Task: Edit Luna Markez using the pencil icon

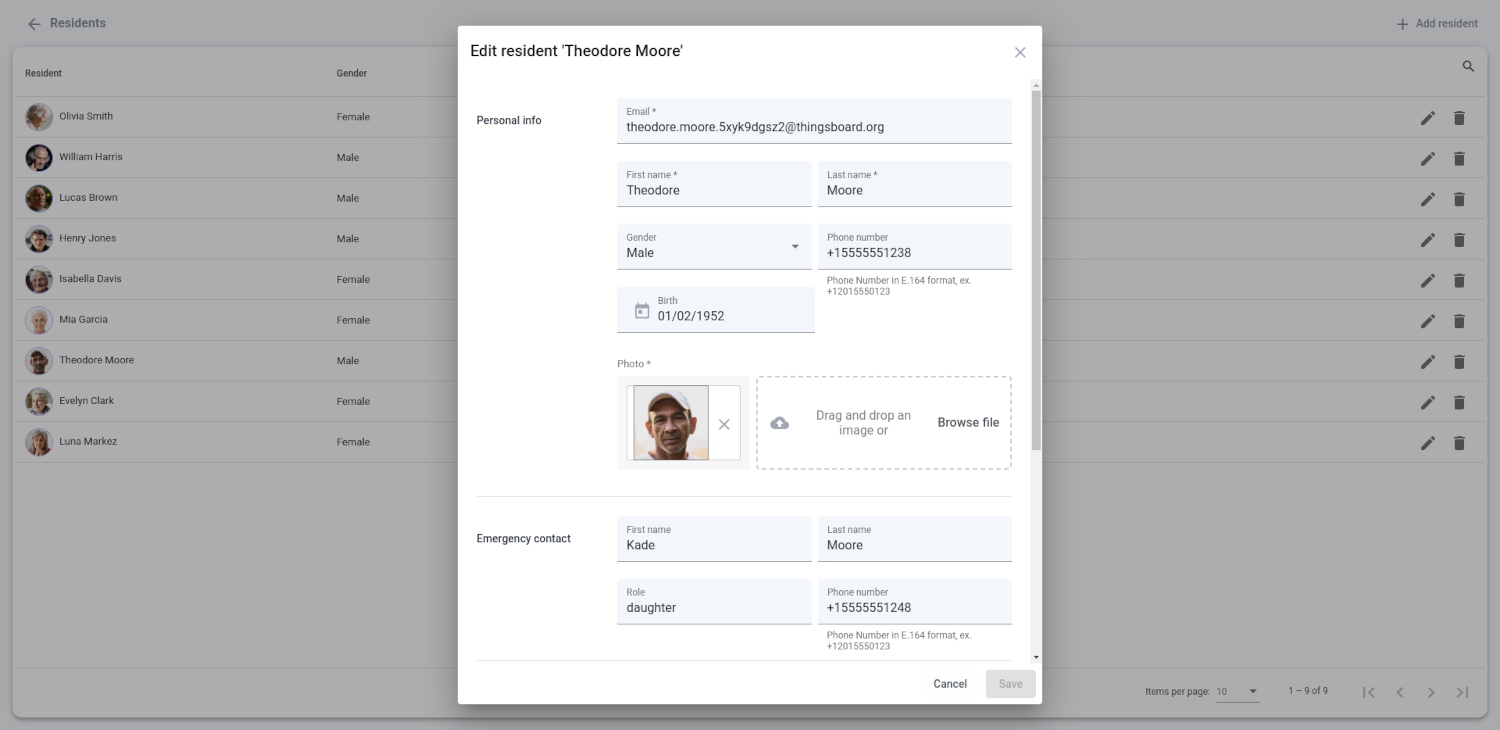Action: (1428, 443)
